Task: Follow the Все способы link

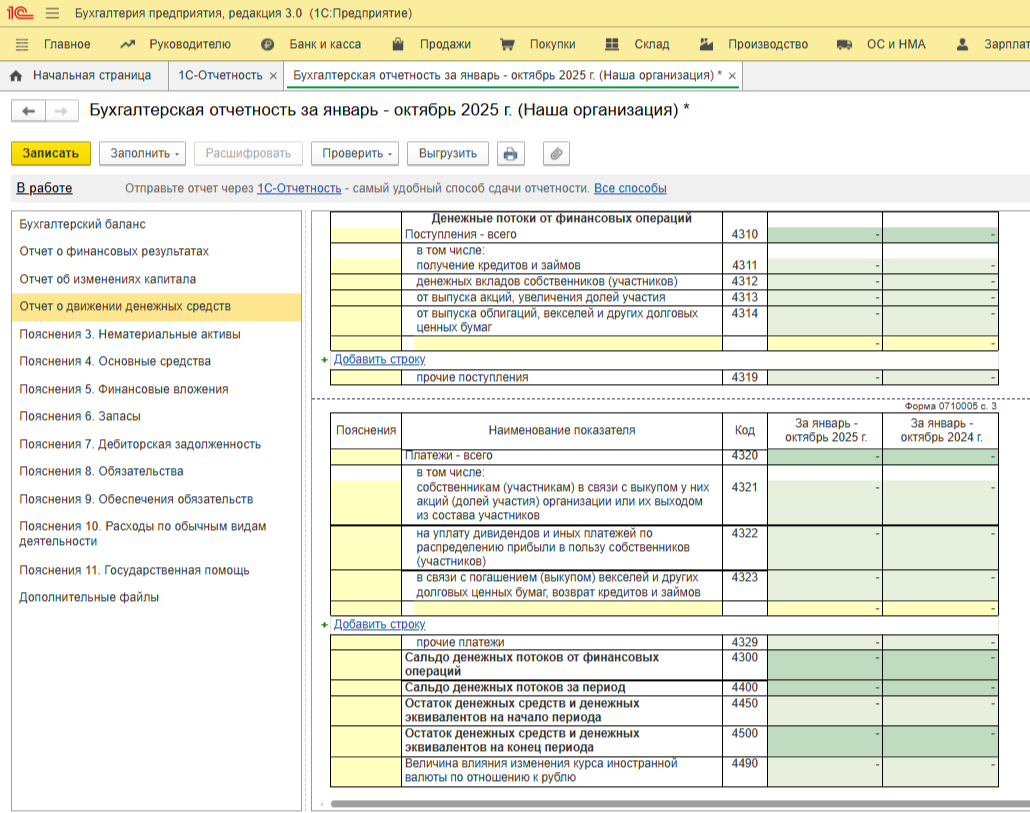Action: tap(630, 188)
